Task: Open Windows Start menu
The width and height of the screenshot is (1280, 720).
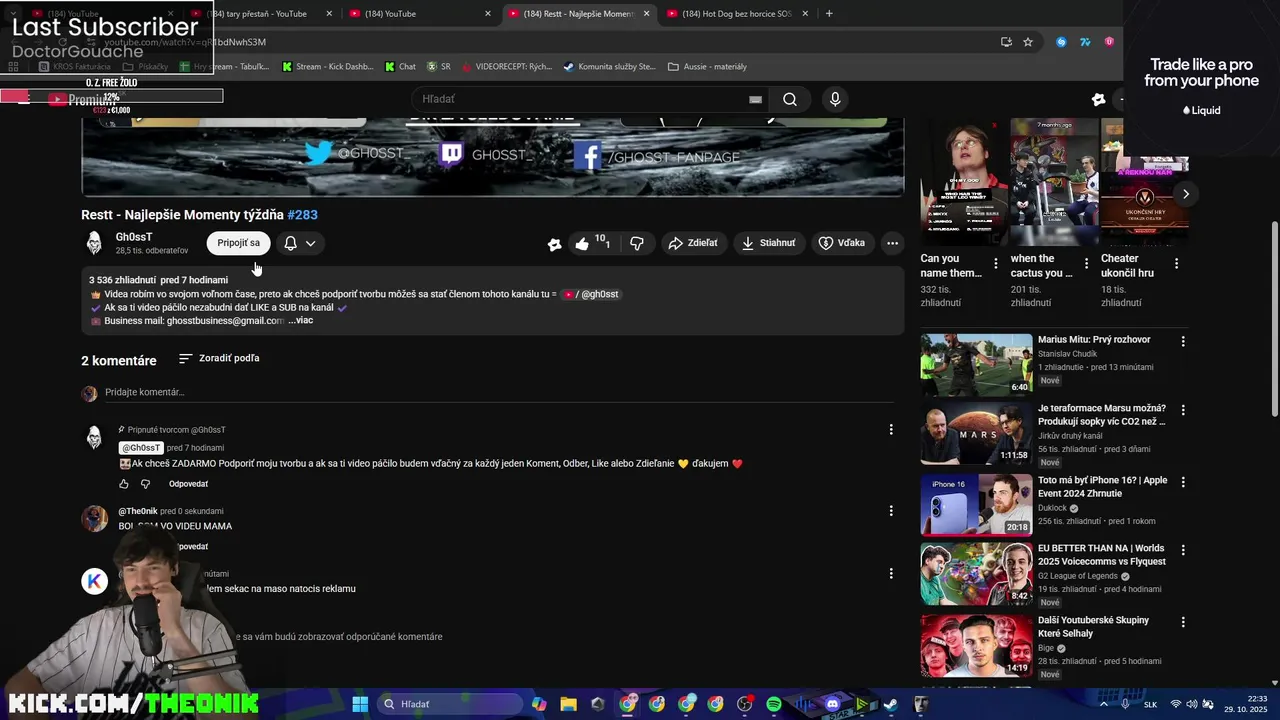Action: [x=360, y=704]
